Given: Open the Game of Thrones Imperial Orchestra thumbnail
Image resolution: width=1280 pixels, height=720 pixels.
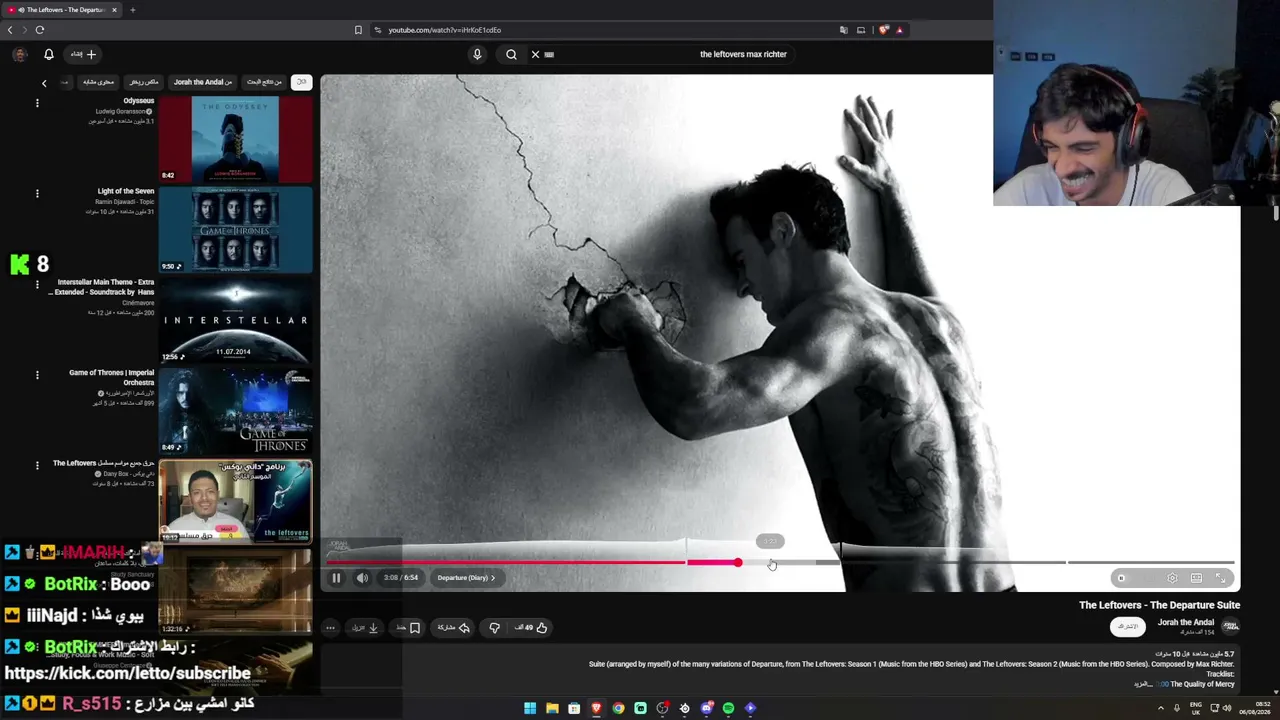Looking at the screenshot, I should coord(236,411).
